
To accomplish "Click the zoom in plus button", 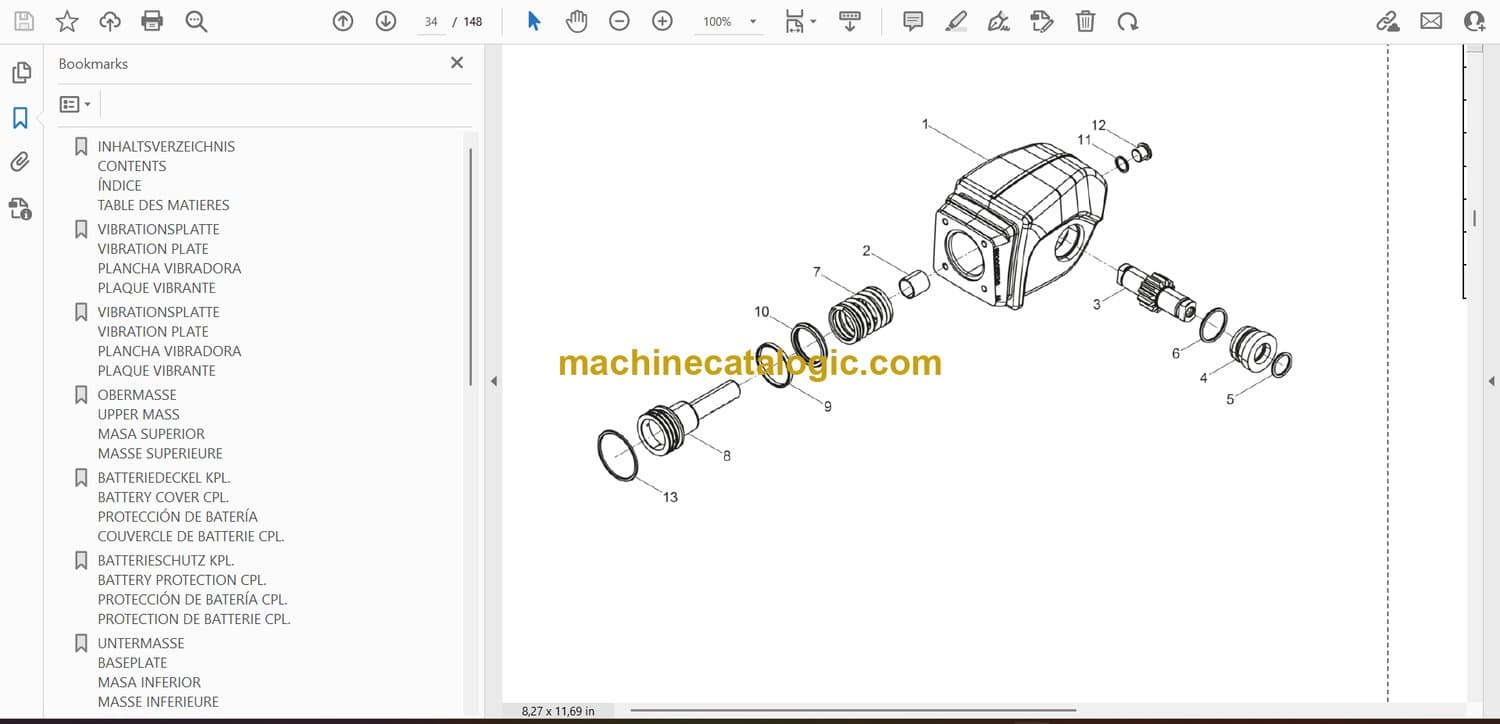I will (x=662, y=21).
